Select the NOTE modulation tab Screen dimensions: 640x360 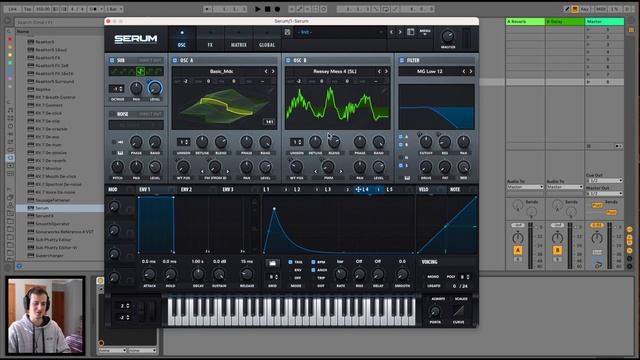coord(455,189)
